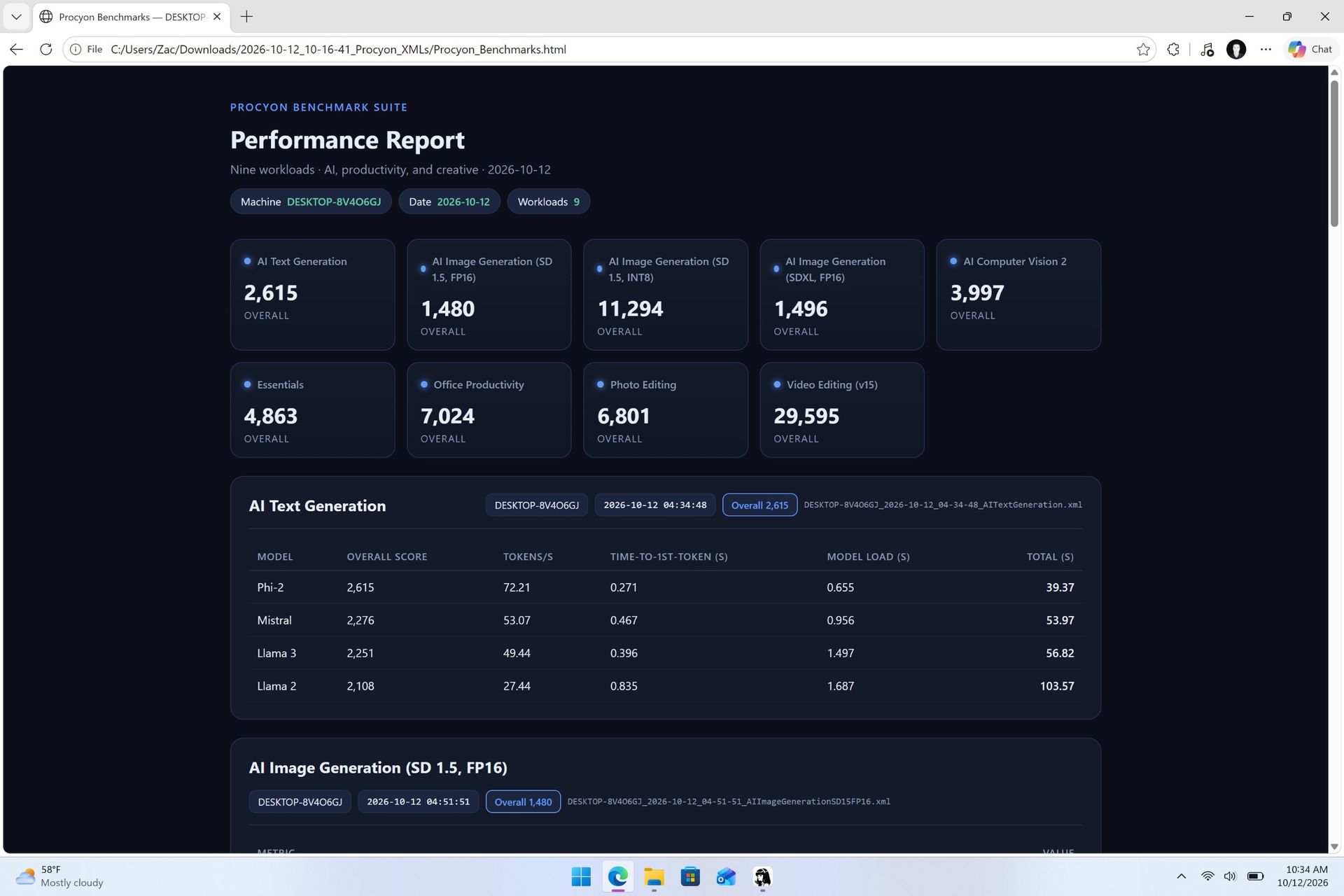
Task: Open the tab search dropdown arrow
Action: coord(16,17)
